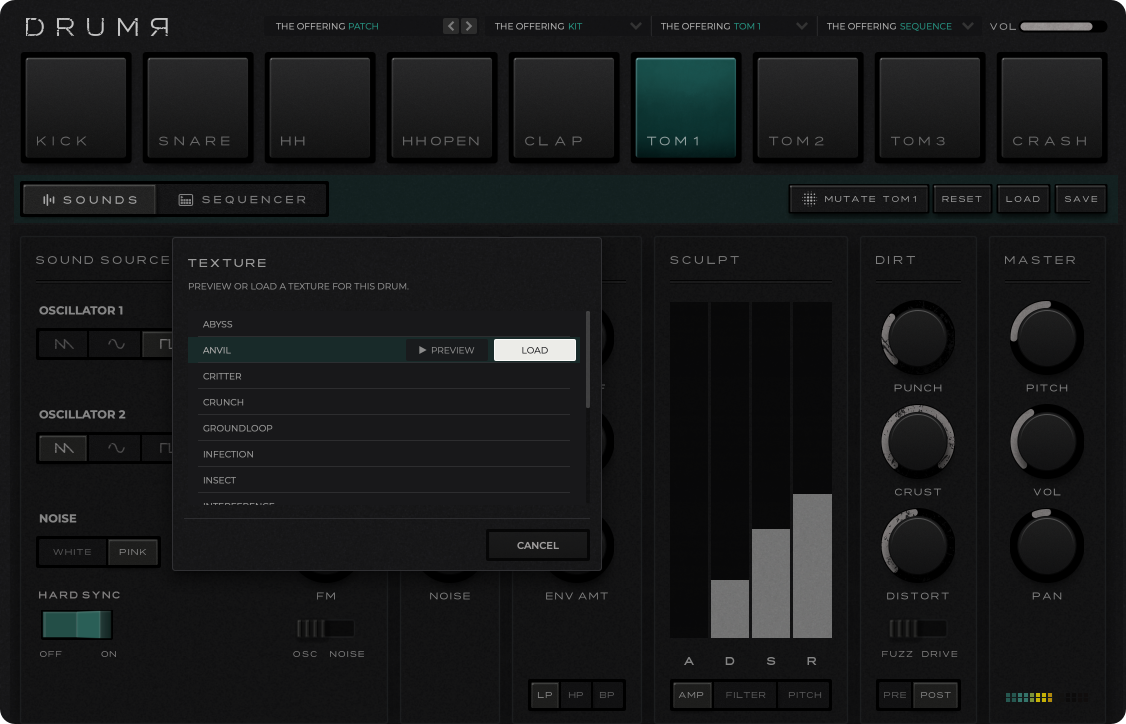Image resolution: width=1126 pixels, height=724 pixels.
Task: Show the Amp envelope tab
Action: [x=692, y=695]
